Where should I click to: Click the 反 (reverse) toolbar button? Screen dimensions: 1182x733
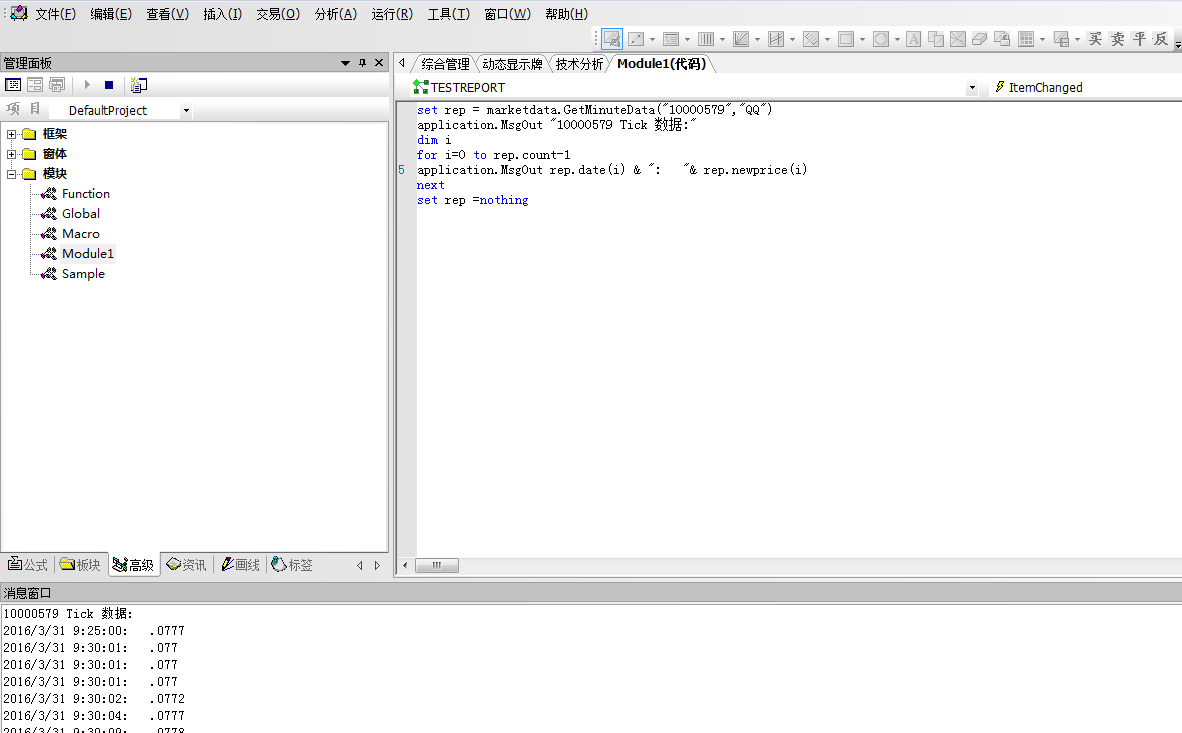point(1161,38)
